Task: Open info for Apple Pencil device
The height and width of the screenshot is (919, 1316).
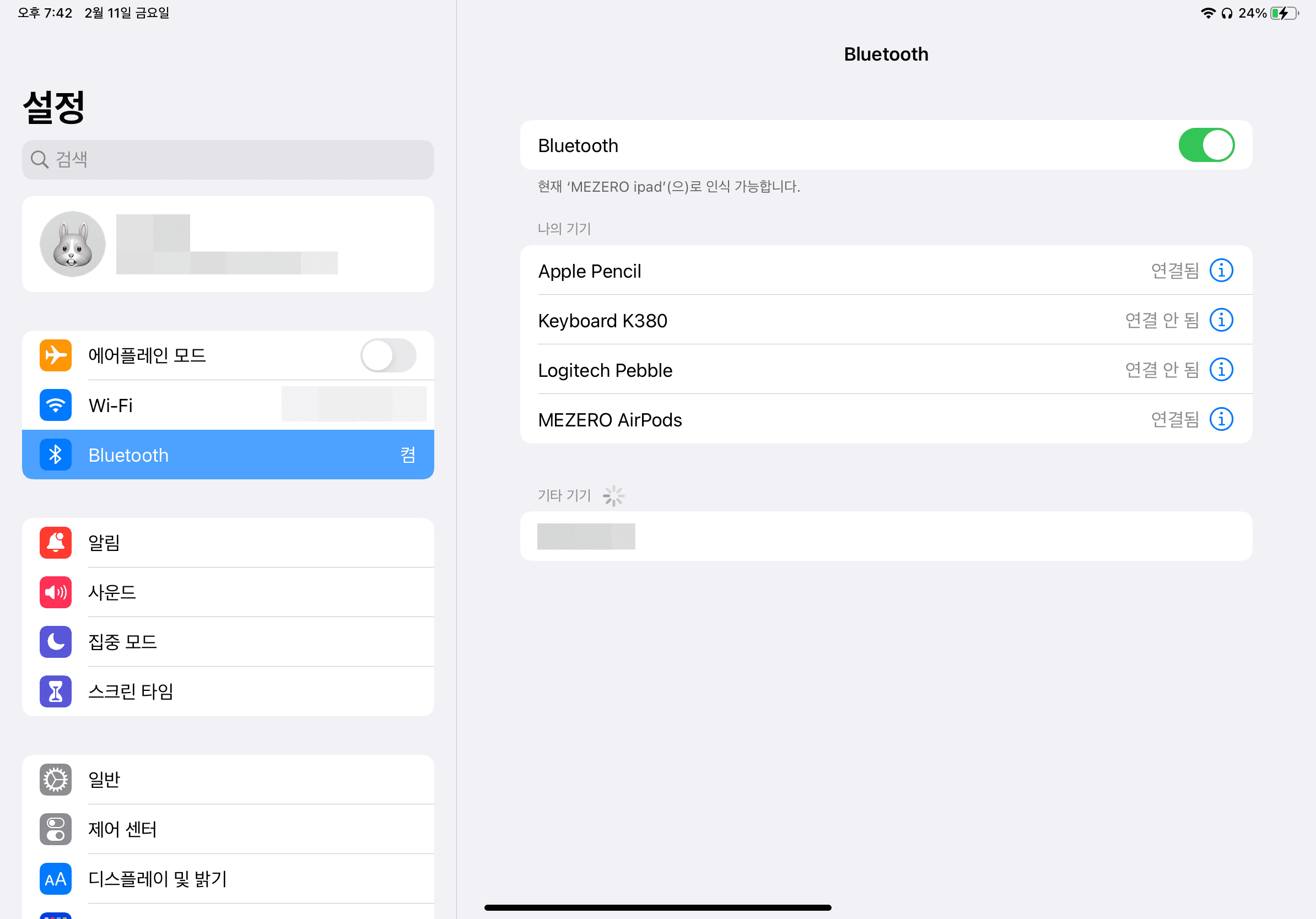Action: [1221, 271]
